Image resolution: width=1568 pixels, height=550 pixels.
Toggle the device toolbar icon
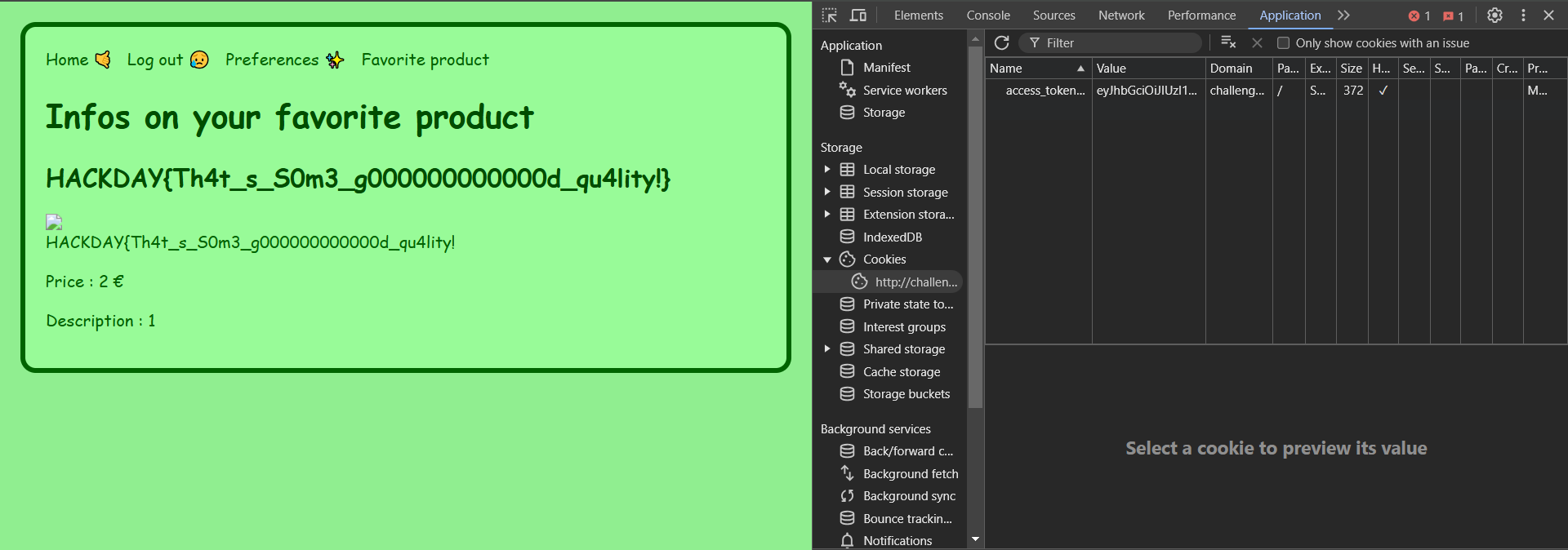click(x=857, y=16)
